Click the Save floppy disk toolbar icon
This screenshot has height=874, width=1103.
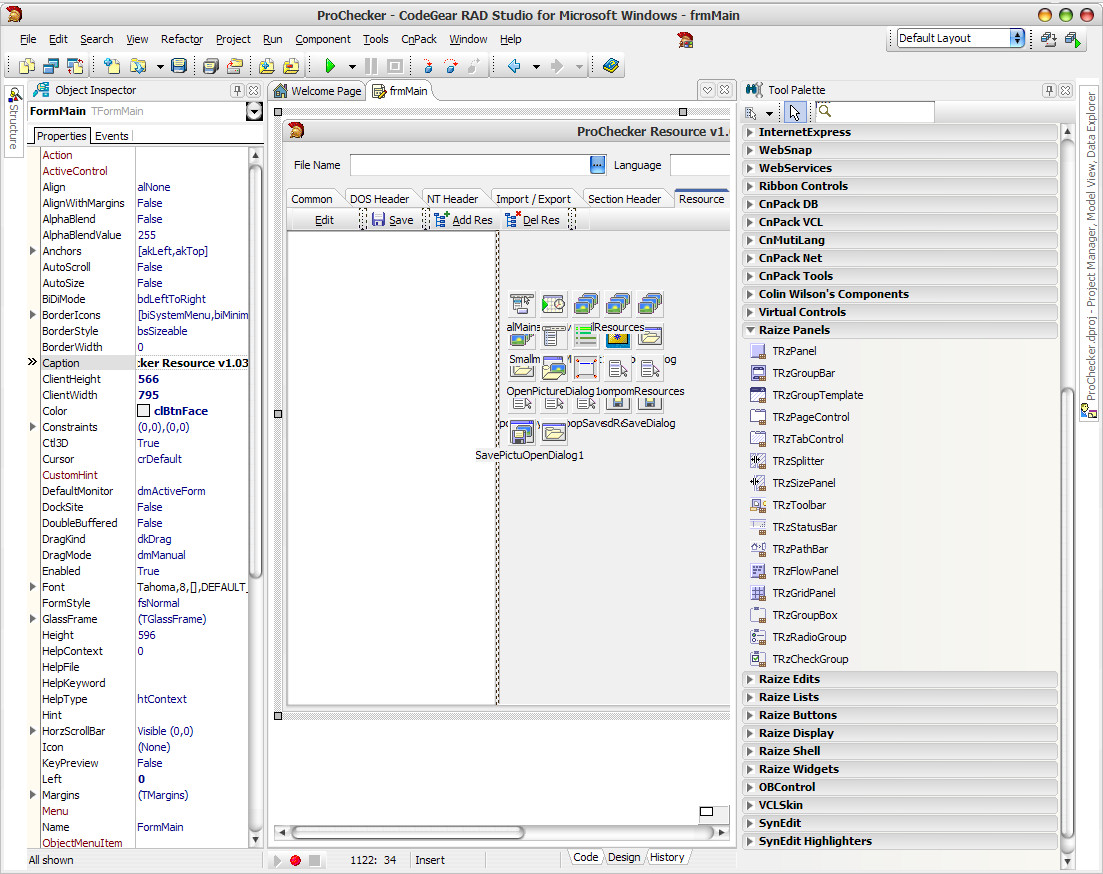pyautogui.click(x=179, y=66)
